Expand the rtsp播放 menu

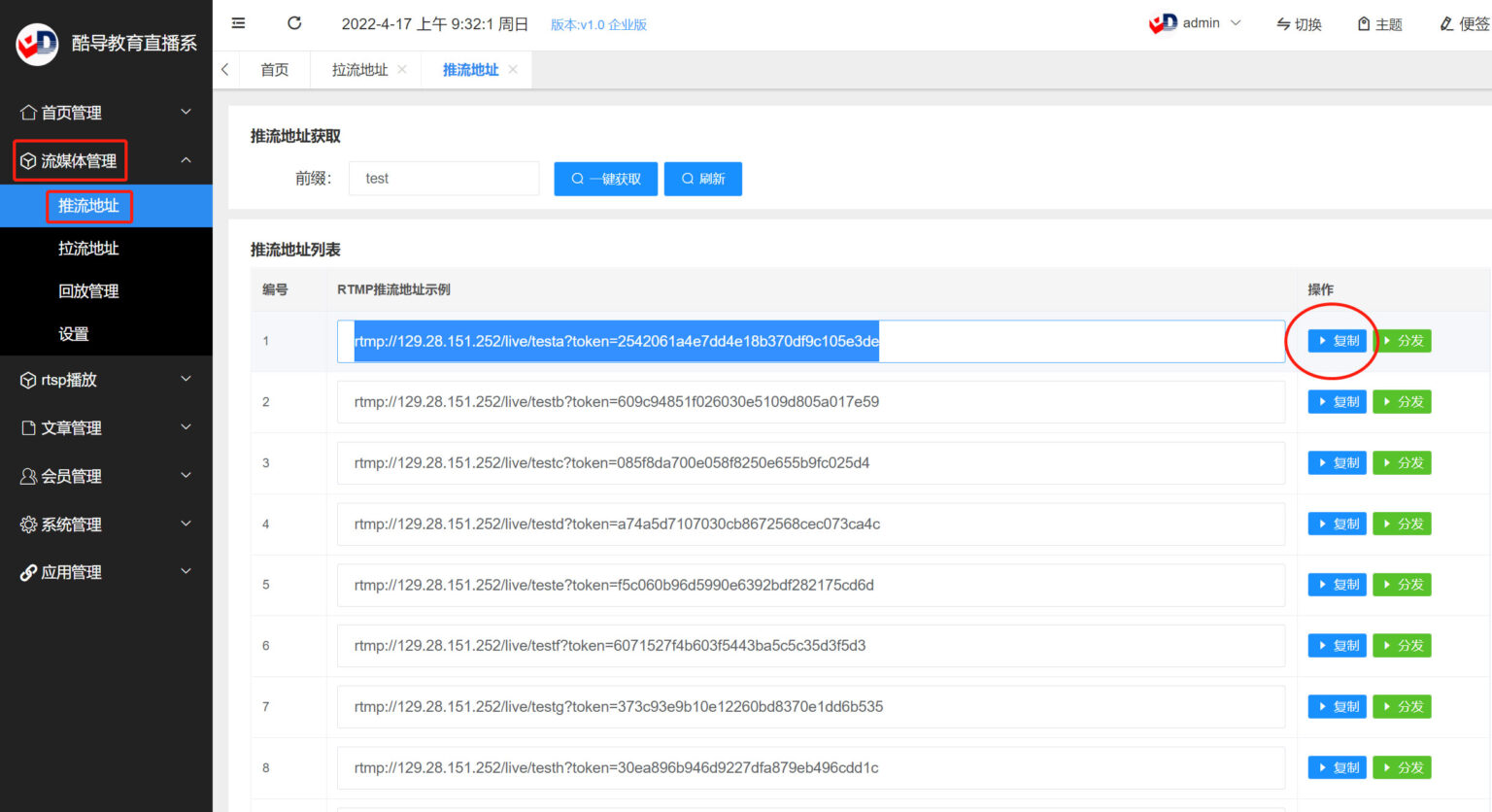click(106, 380)
